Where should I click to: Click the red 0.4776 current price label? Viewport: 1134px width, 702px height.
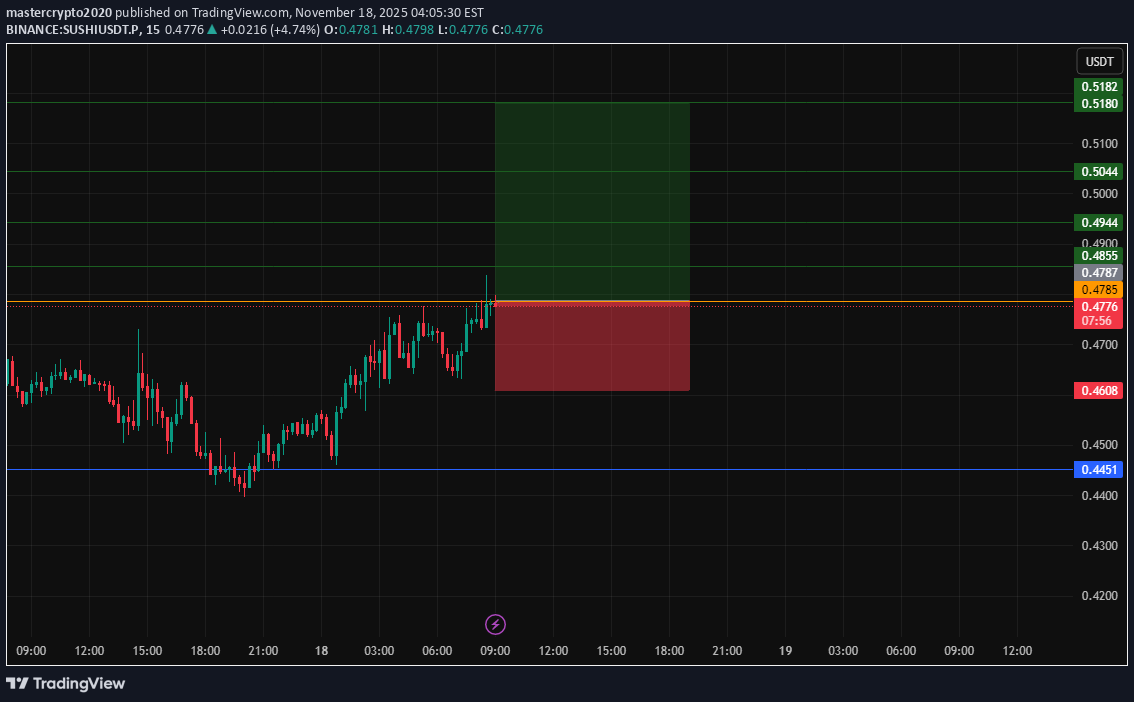(1099, 306)
